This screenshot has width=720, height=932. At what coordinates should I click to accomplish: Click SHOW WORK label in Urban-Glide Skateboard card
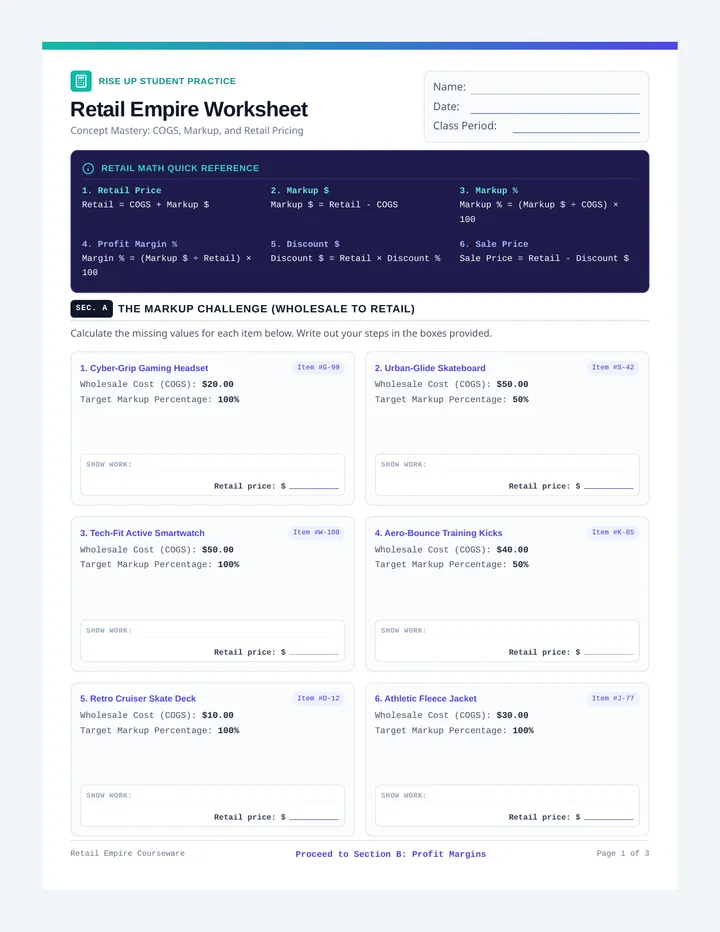(x=404, y=464)
